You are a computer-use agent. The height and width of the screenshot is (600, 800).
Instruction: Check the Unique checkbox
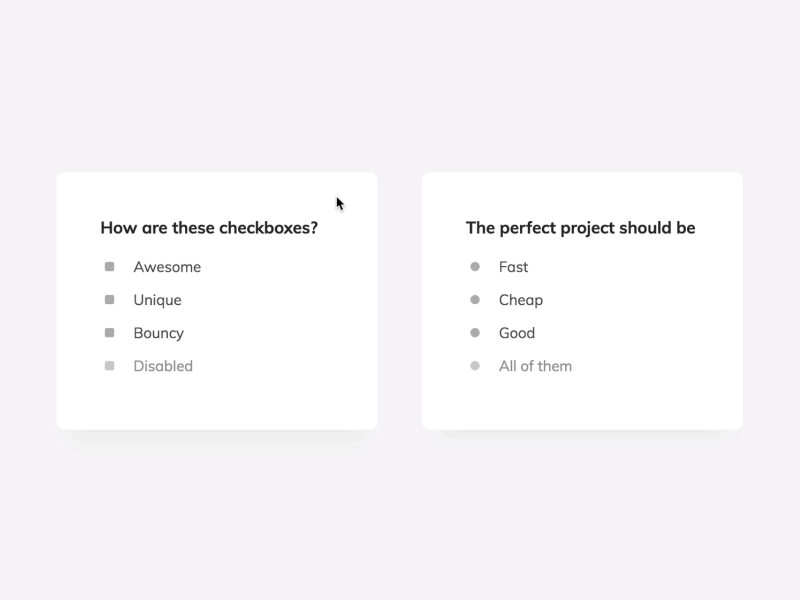[111, 299]
